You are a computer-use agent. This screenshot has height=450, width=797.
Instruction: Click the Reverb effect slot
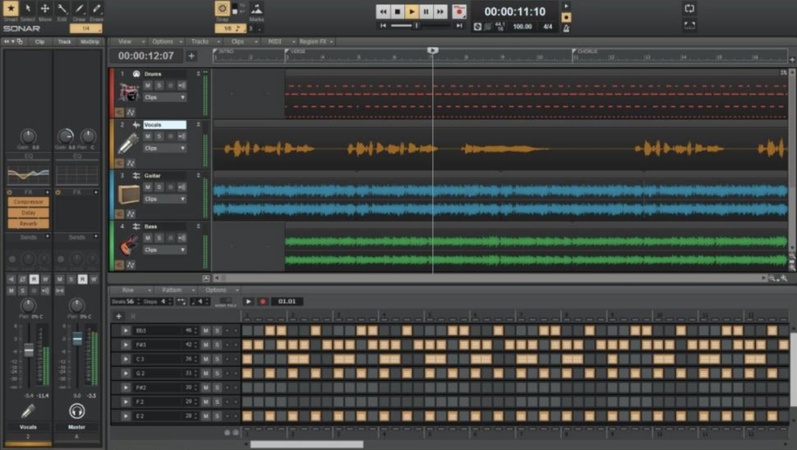(x=28, y=224)
